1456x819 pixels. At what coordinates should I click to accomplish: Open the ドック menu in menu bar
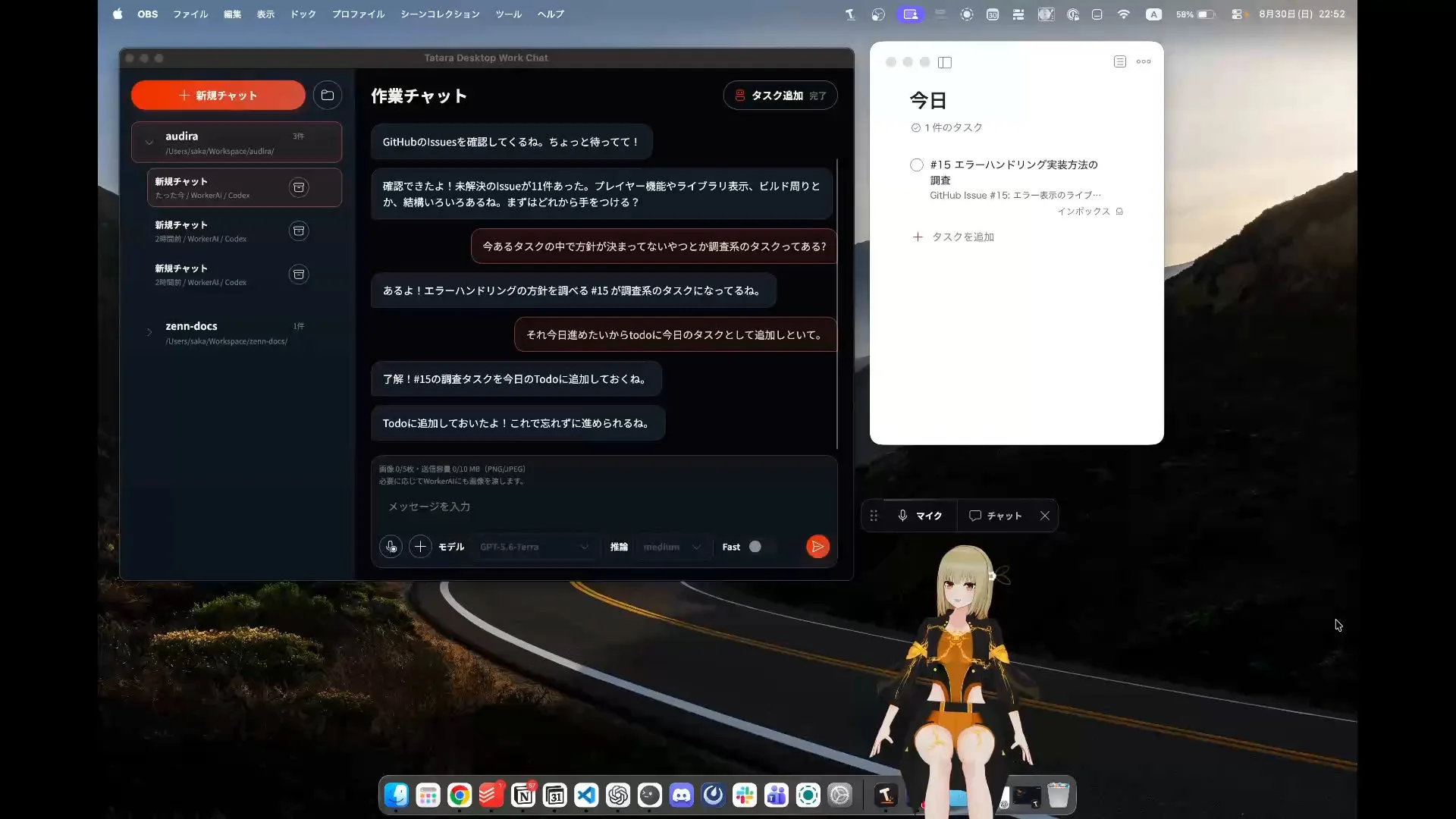[303, 14]
